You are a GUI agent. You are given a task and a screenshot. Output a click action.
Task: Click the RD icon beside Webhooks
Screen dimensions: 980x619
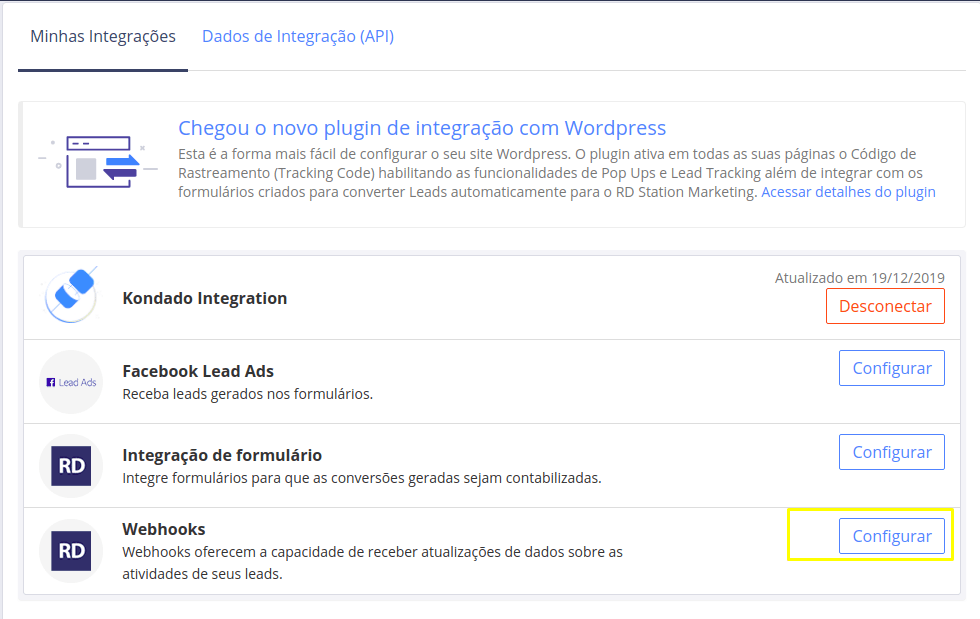71,551
